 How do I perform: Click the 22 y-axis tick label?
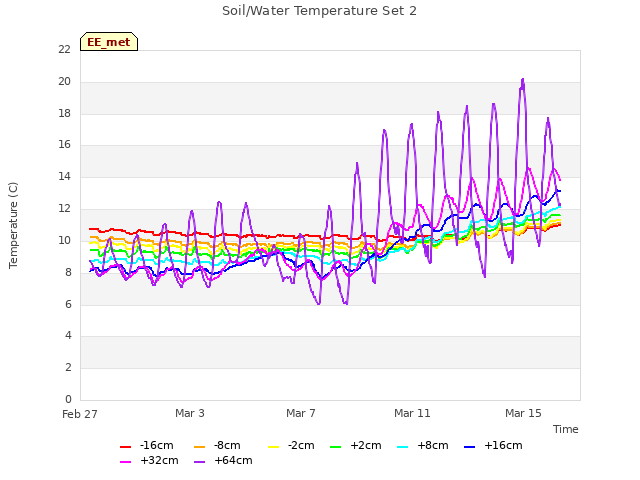pyautogui.click(x=64, y=49)
